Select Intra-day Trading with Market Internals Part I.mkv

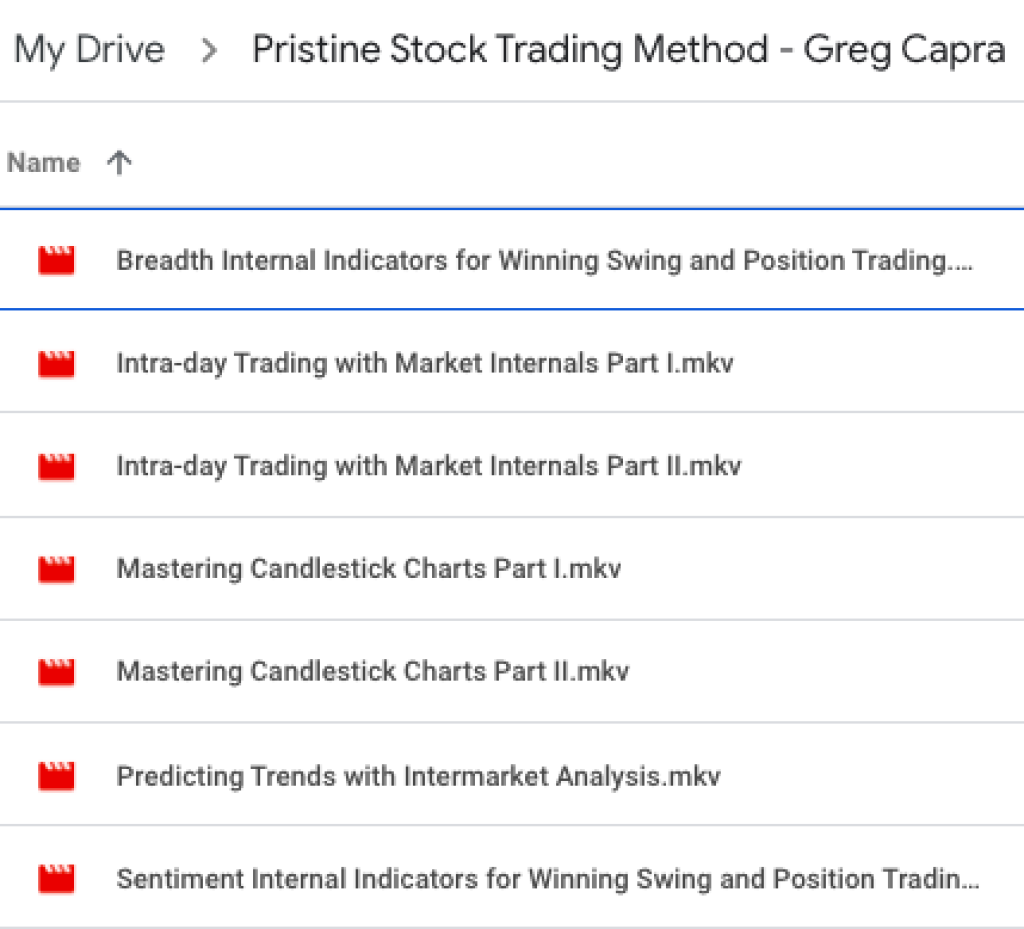tap(425, 363)
